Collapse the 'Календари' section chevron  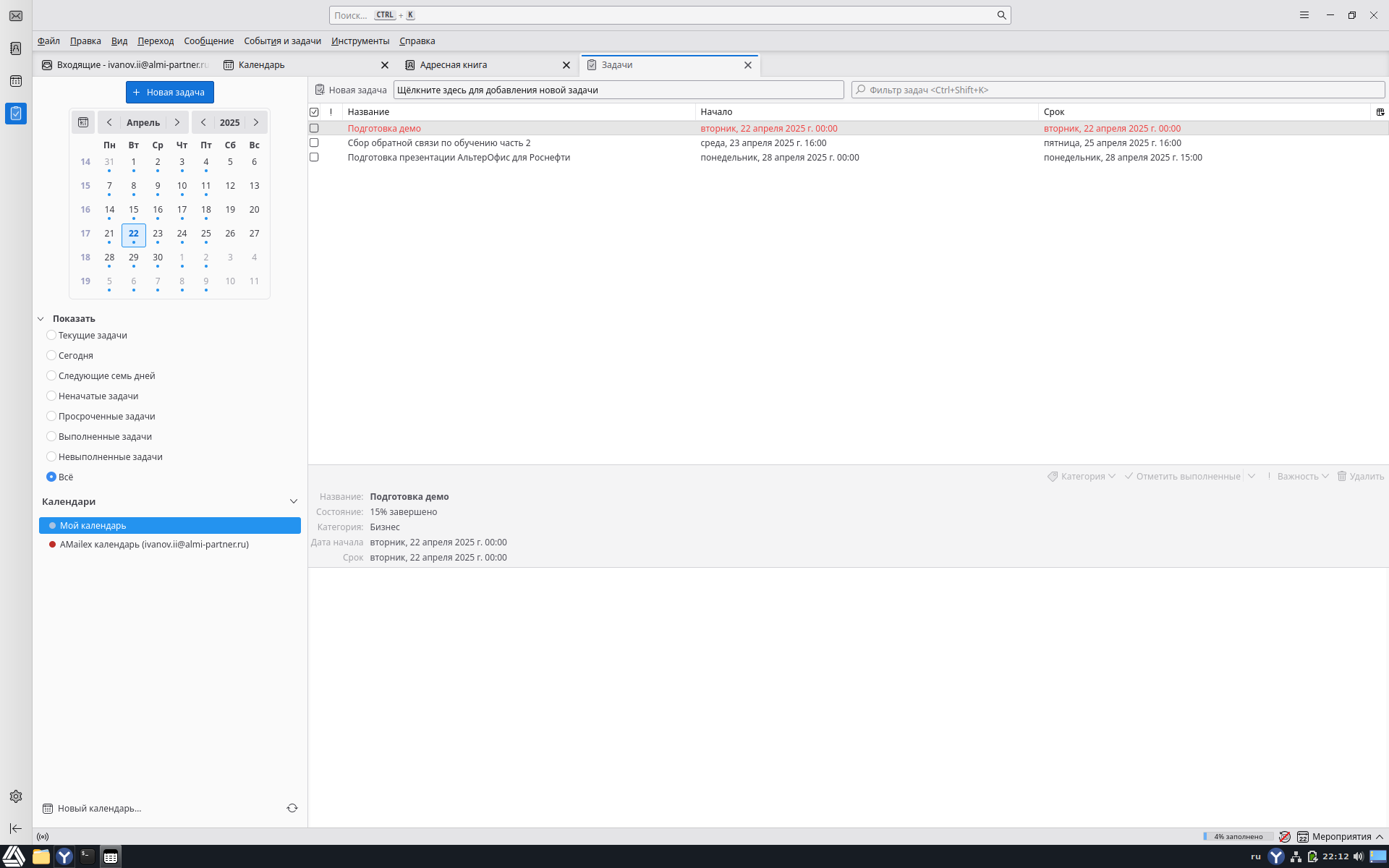[294, 501]
